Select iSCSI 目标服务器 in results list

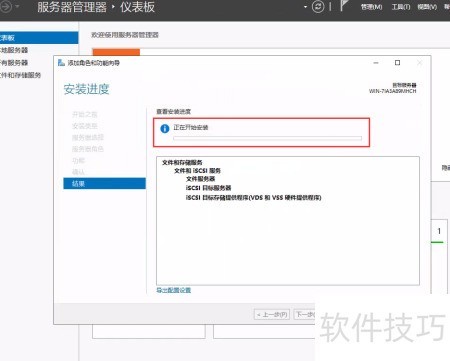point(208,188)
